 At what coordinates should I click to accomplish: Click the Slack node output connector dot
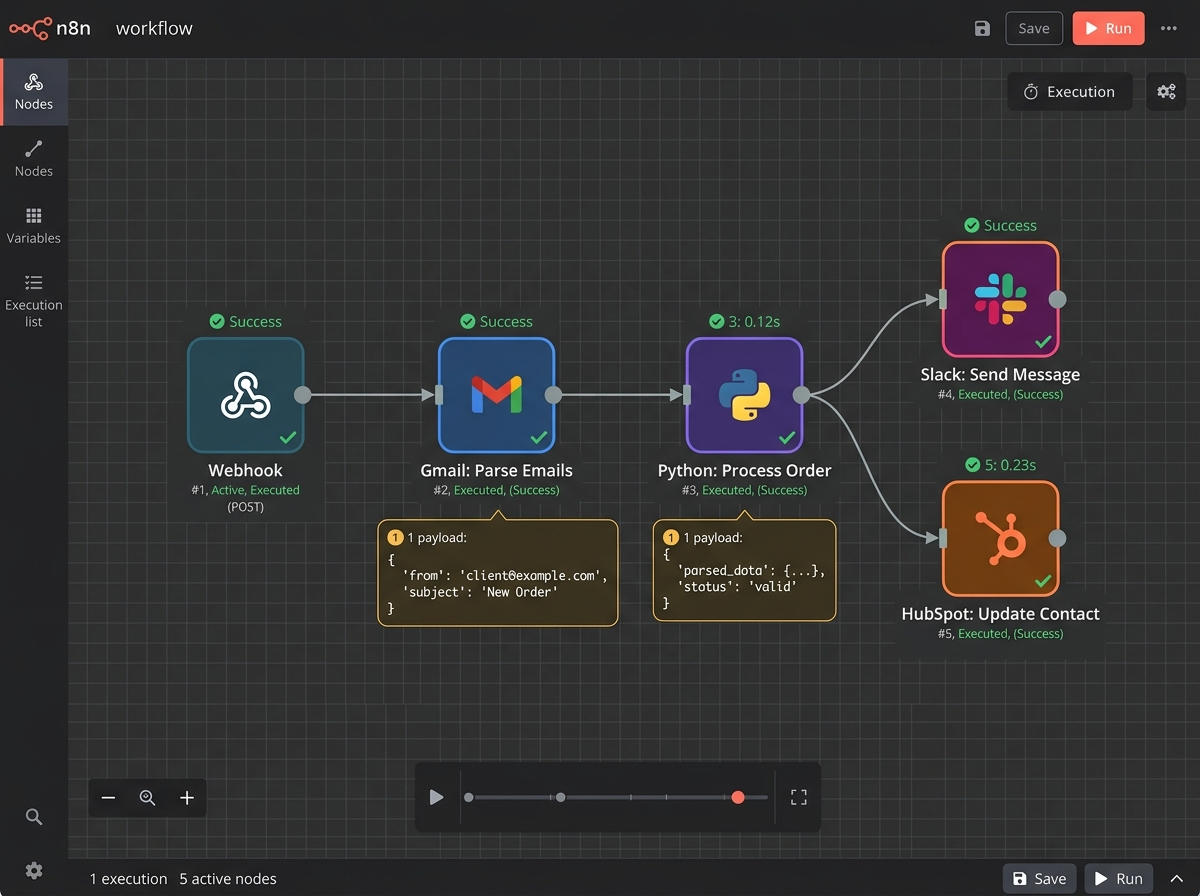(1057, 299)
